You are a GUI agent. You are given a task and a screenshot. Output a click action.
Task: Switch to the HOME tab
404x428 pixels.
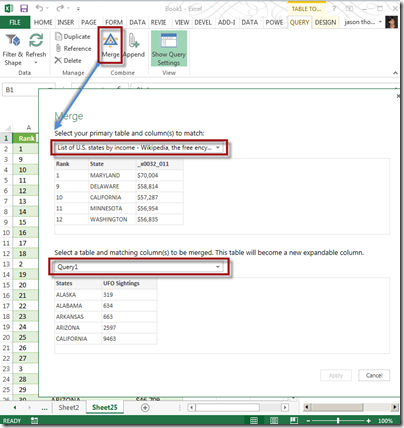pos(43,22)
